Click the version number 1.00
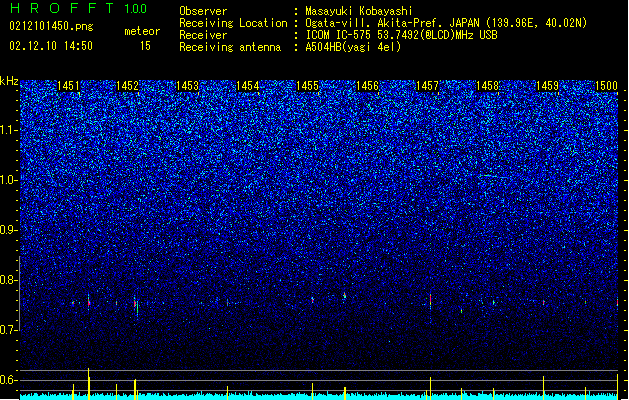This screenshot has height=400, width=629. [136, 9]
